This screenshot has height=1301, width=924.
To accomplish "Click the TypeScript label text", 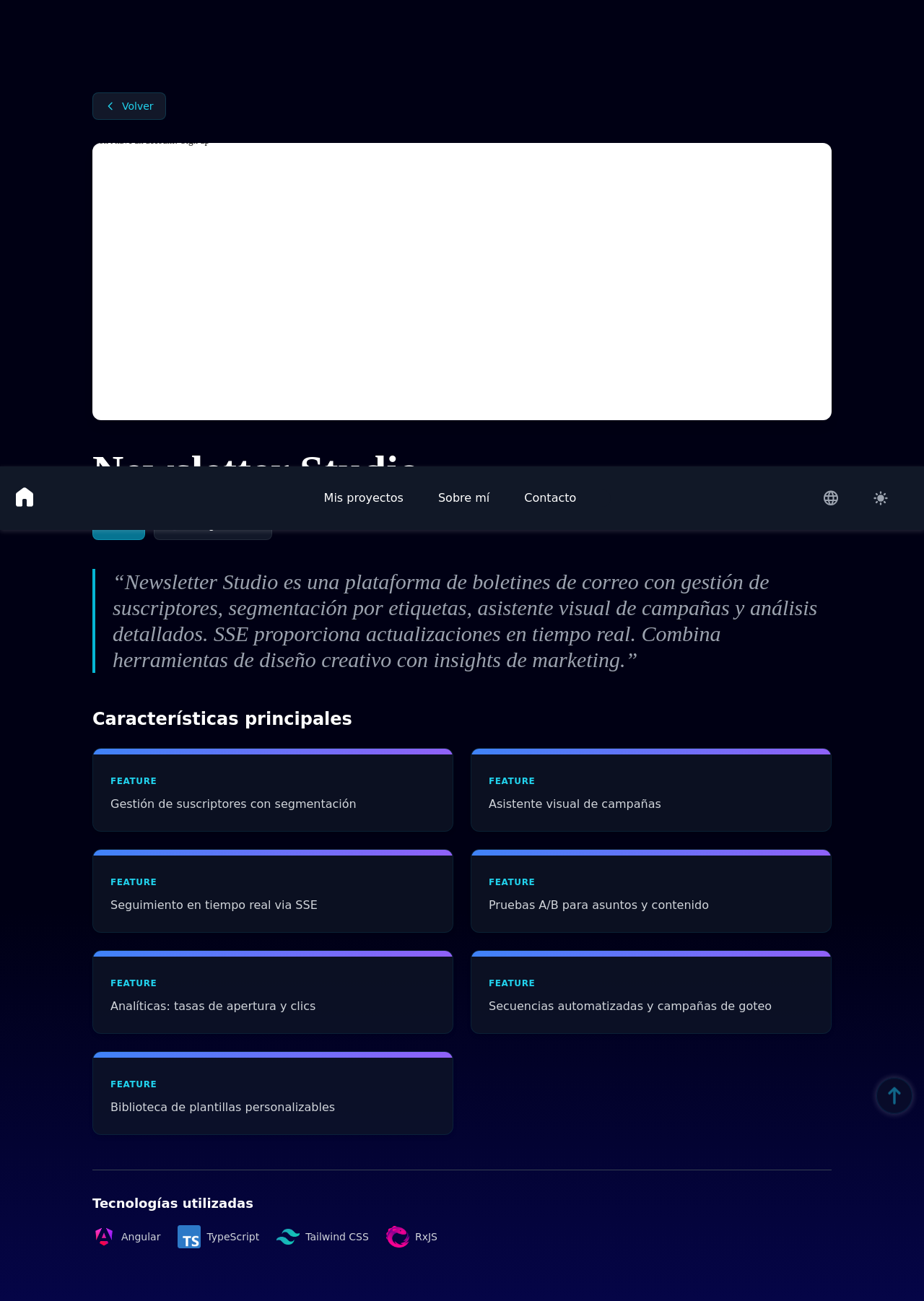I will 233,1237.
